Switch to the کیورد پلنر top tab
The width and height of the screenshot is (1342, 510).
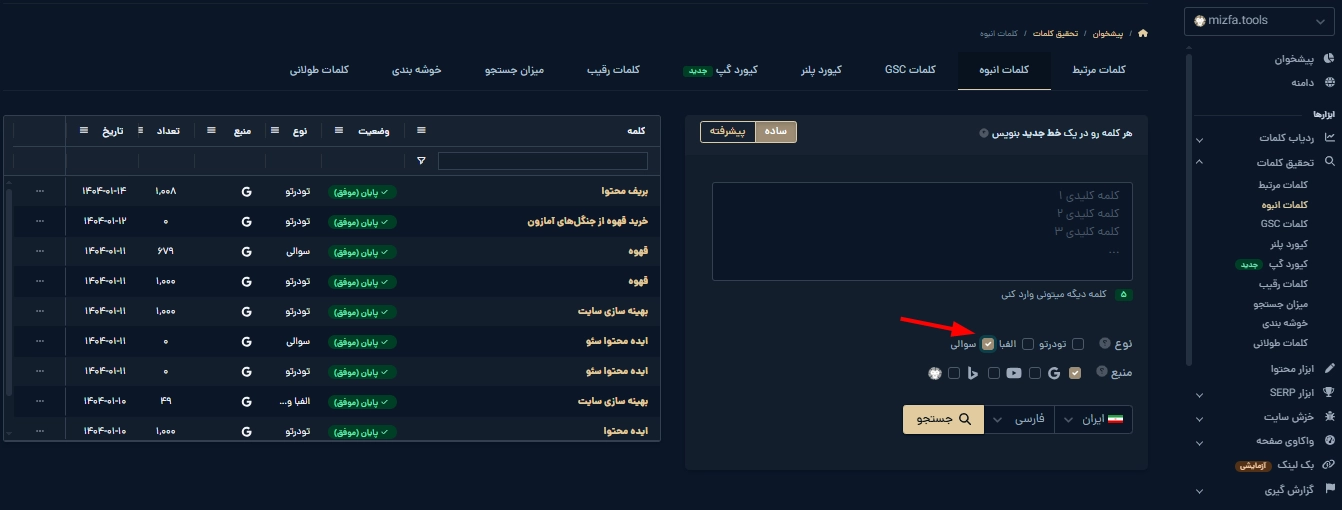pos(821,70)
